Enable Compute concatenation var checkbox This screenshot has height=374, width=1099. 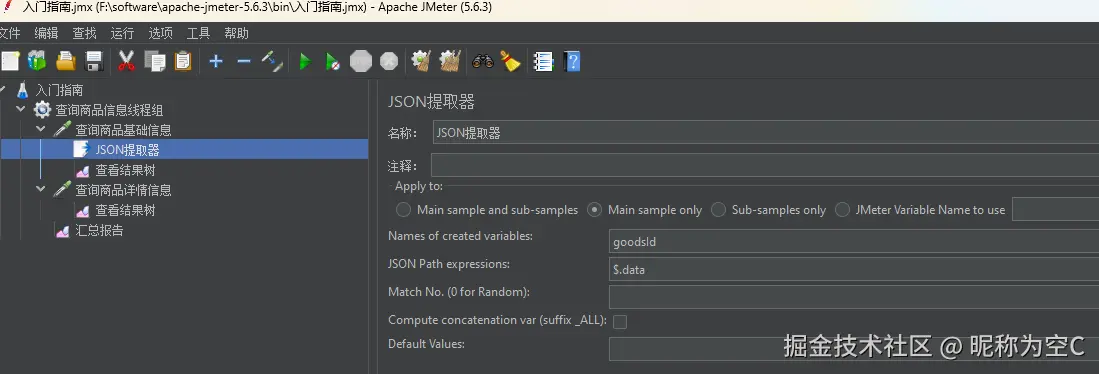pyautogui.click(x=620, y=321)
